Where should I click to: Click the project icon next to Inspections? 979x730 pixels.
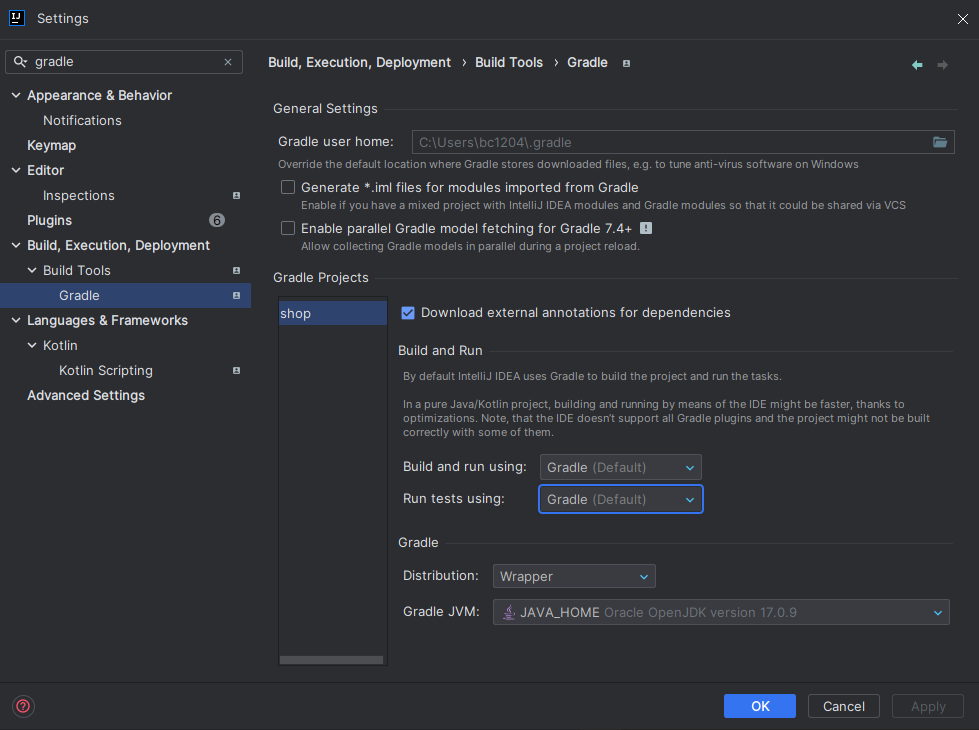point(237,195)
